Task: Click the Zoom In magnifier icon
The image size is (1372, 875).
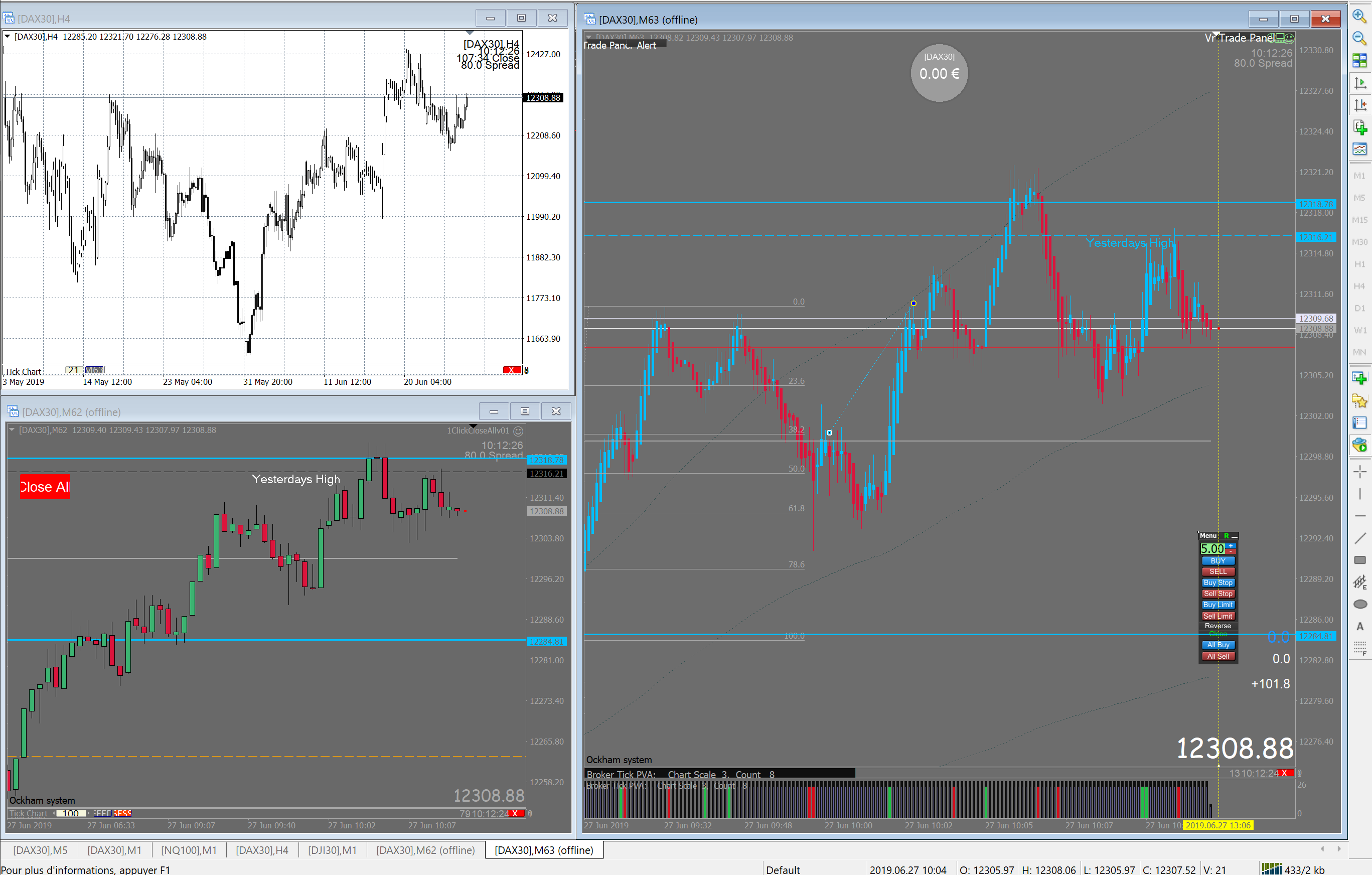Action: click(x=1359, y=16)
